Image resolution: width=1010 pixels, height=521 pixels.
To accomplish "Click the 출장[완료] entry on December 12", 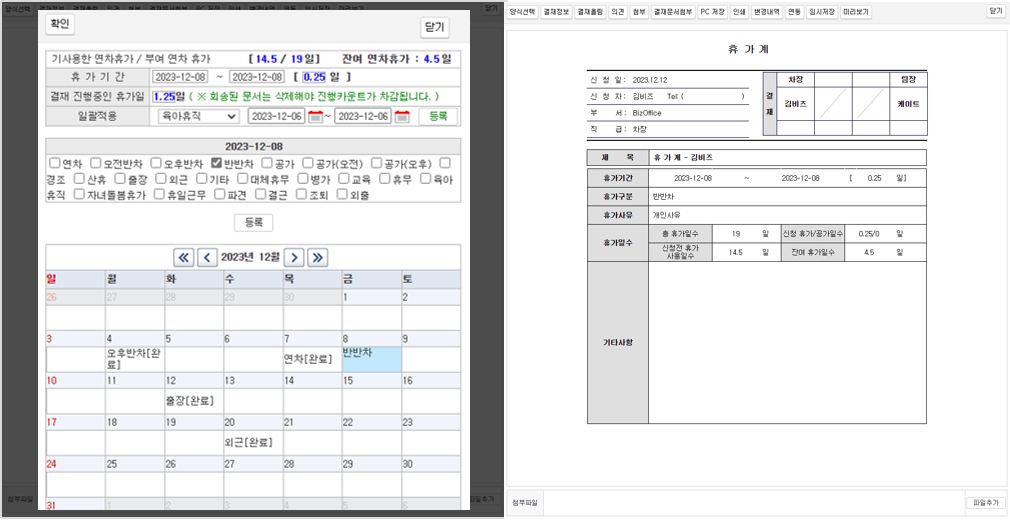I will tap(190, 401).
